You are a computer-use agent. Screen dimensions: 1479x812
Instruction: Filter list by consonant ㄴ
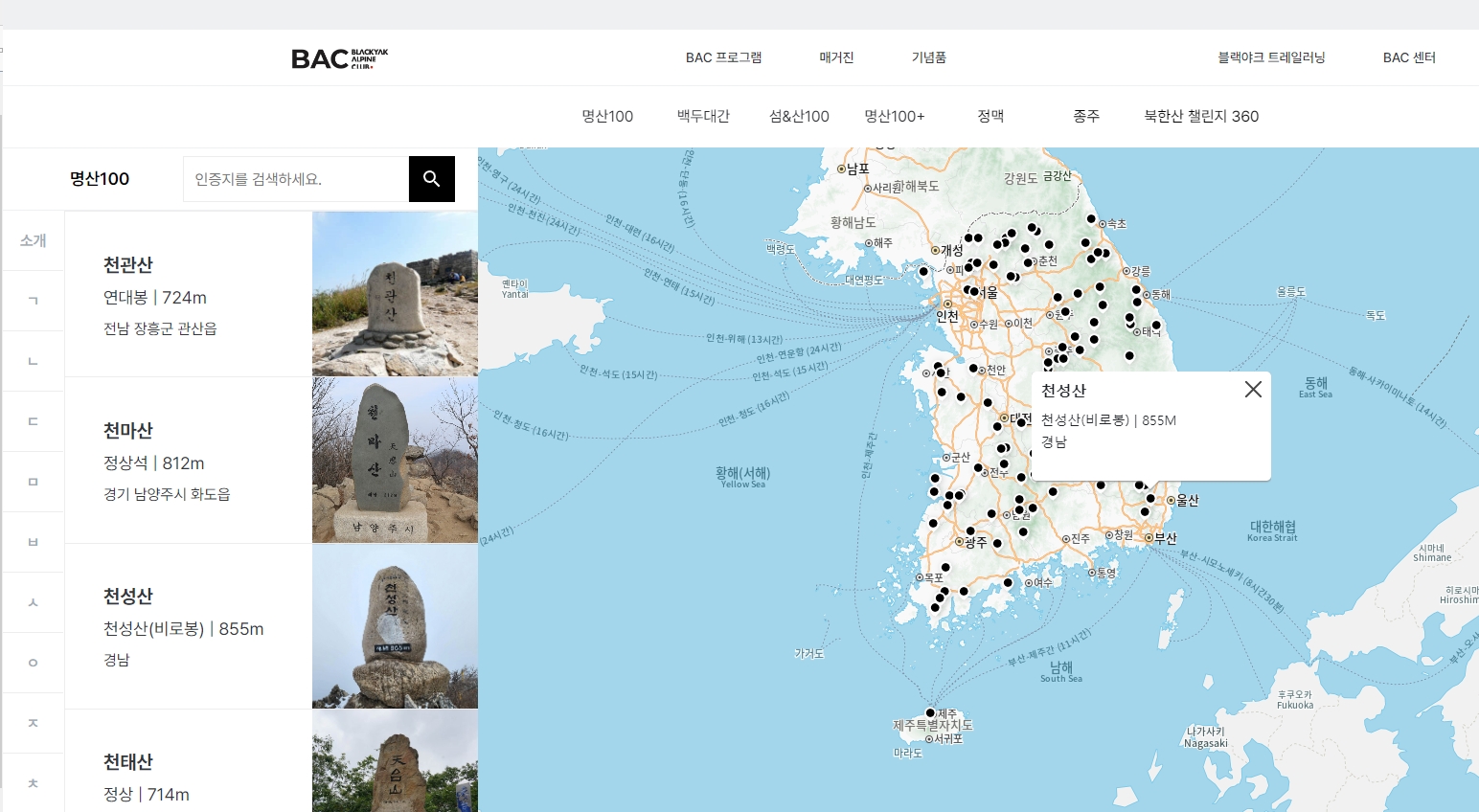click(x=34, y=361)
